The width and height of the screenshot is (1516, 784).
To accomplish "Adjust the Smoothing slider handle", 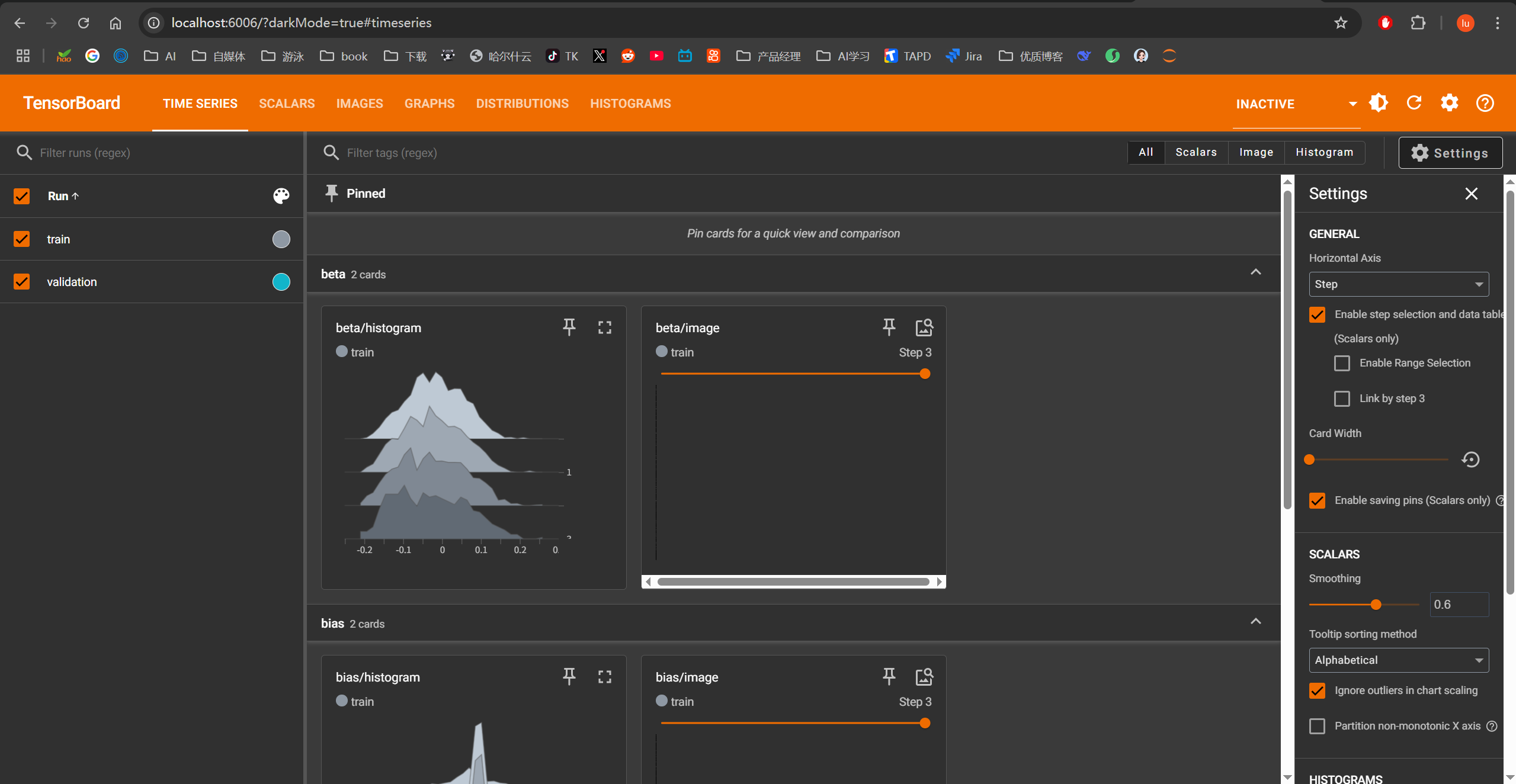I will coord(1376,605).
